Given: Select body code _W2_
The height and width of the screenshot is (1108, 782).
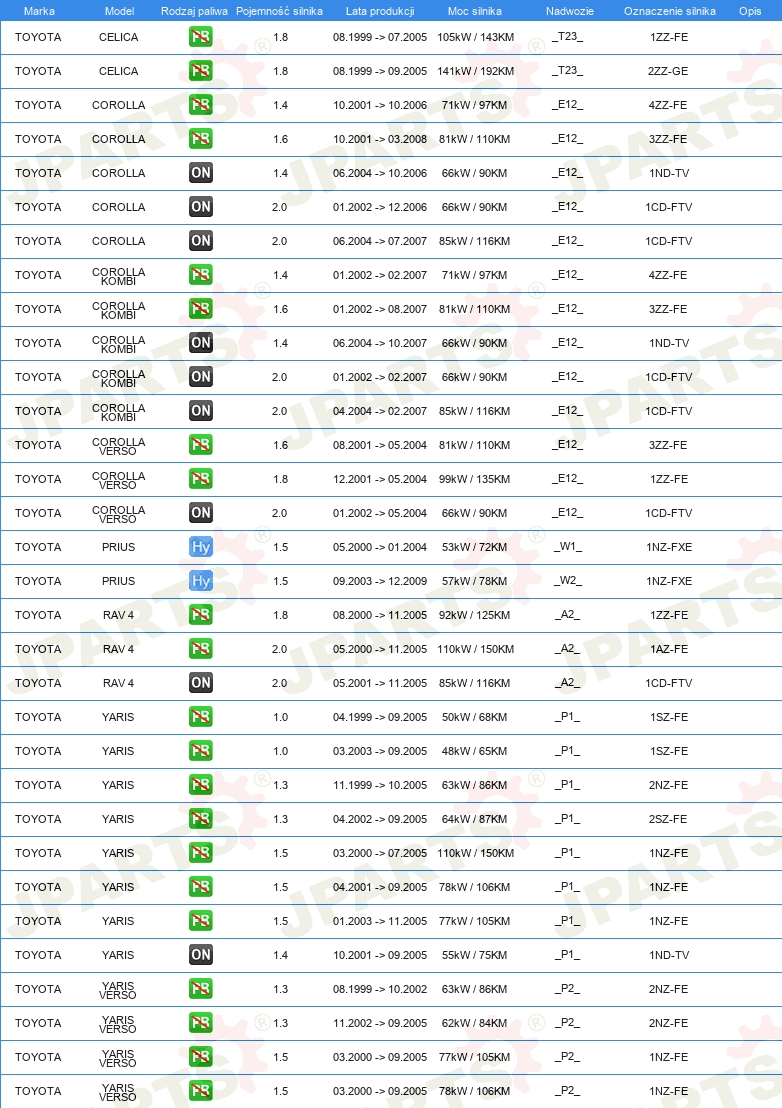Looking at the screenshot, I should click(x=567, y=581).
